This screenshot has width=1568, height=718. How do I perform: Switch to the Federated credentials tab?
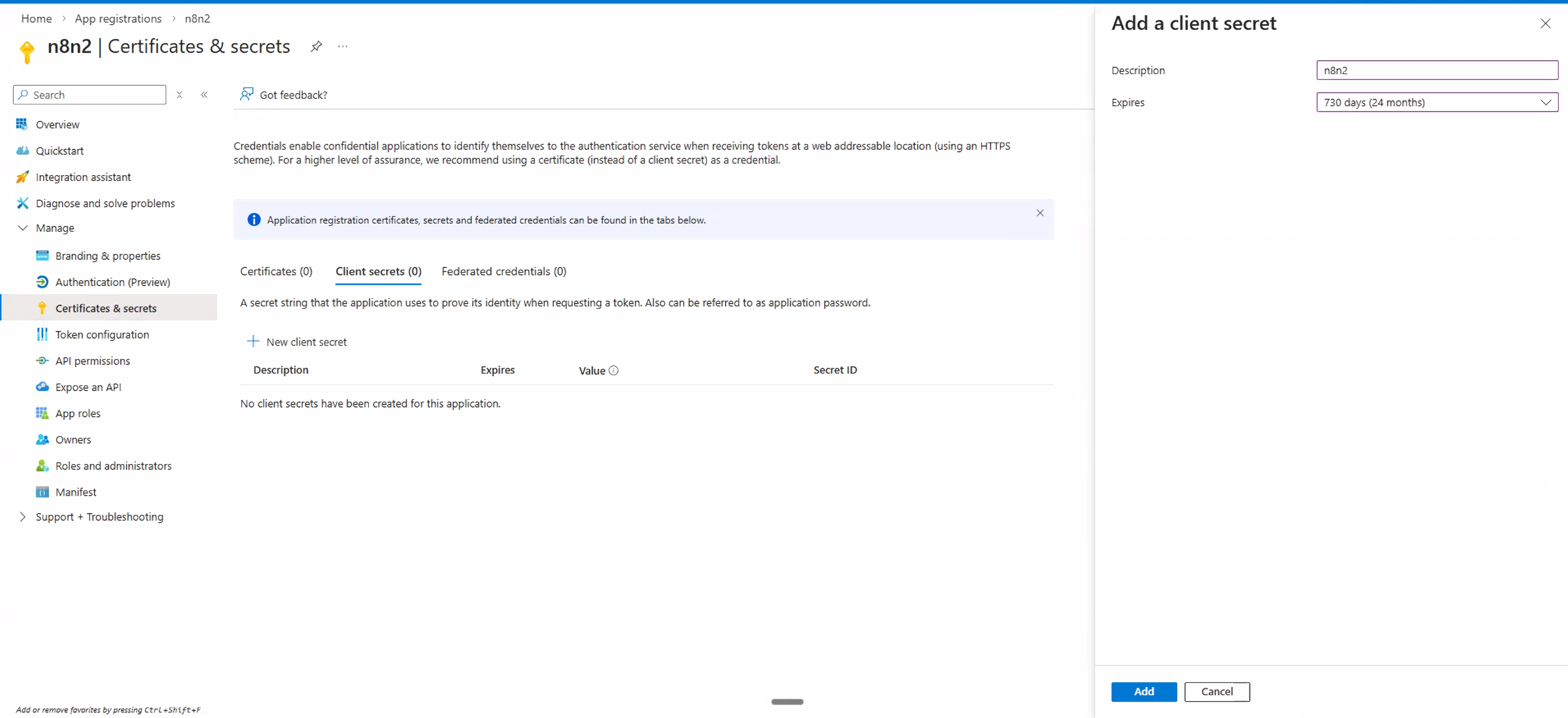(503, 271)
